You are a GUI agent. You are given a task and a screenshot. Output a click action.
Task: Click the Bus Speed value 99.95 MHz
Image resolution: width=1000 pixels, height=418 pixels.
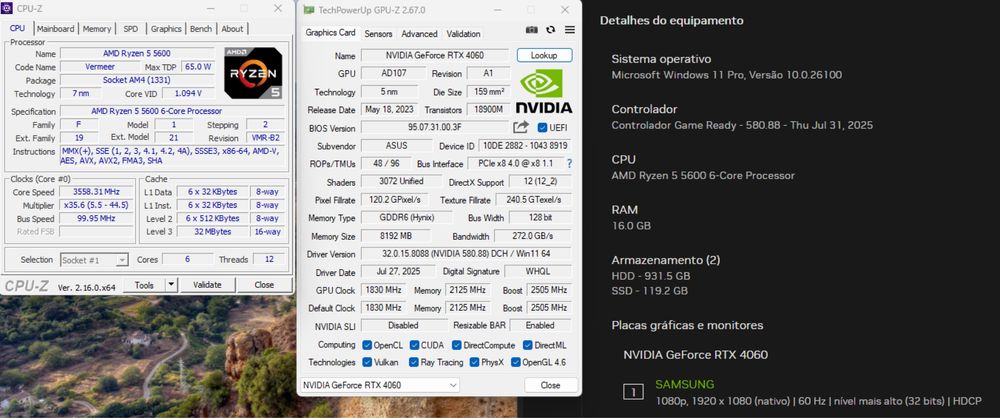click(97, 218)
